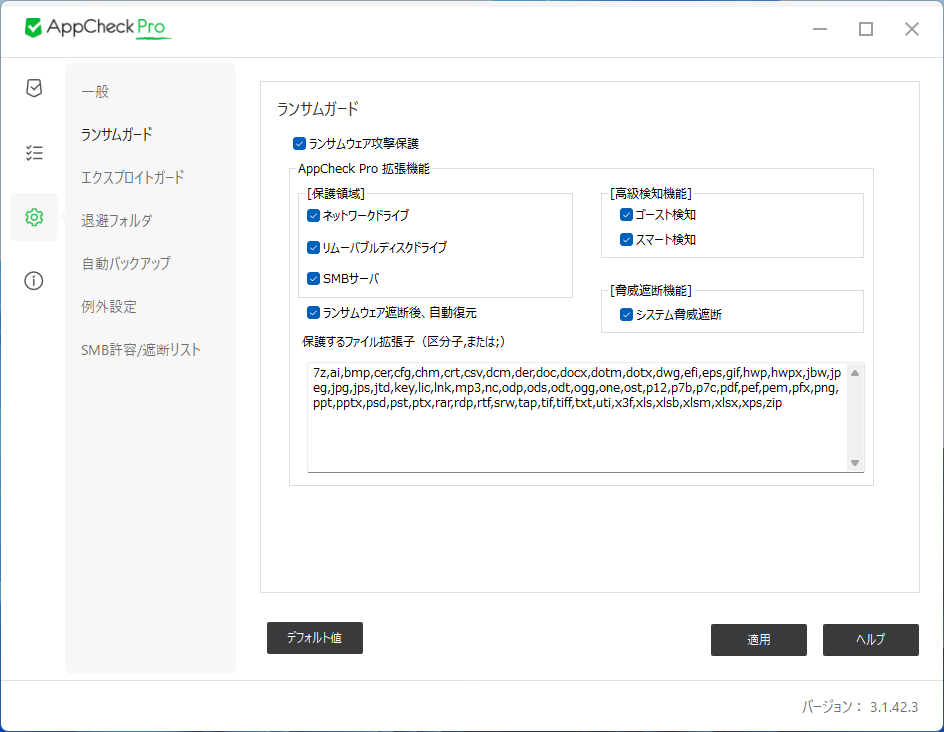Screen dimensions: 944x732
Task: Toggle ゴースト検知 checkbox
Action: coord(626,214)
